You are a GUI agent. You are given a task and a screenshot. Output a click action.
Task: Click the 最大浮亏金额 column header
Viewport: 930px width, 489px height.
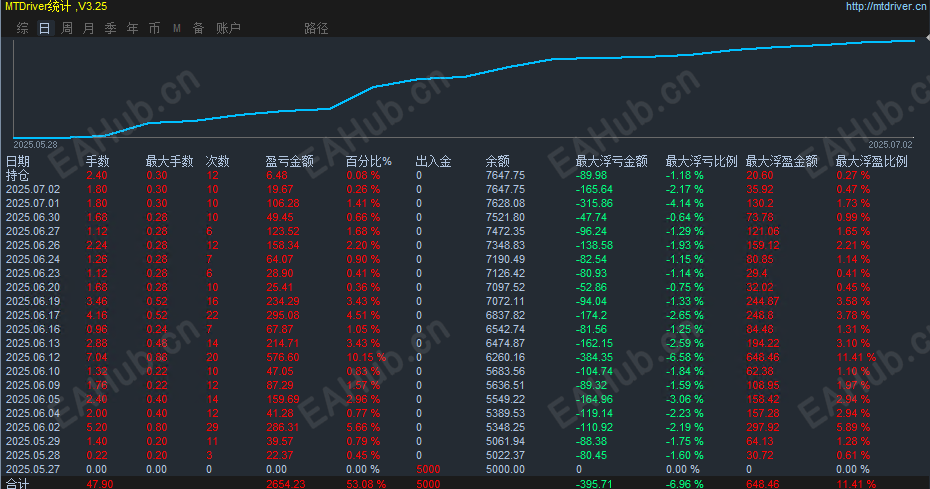tap(611, 161)
